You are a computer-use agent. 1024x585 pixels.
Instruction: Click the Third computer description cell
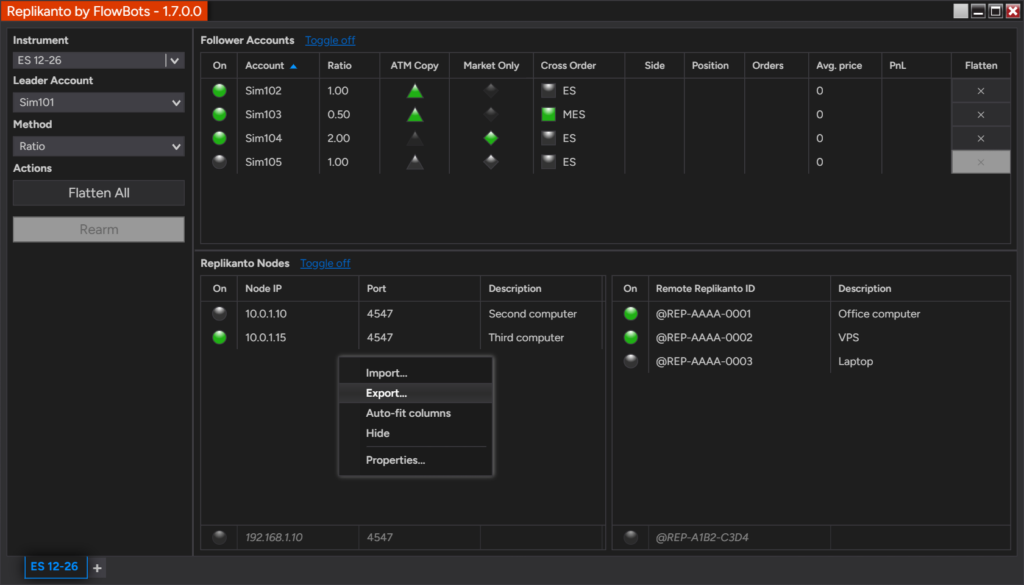pos(541,338)
